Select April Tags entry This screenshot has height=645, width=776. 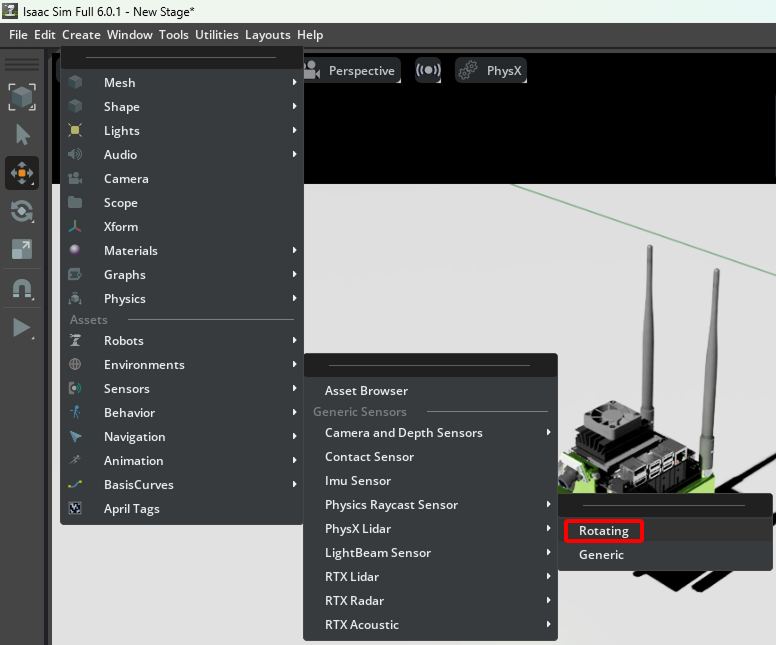pyautogui.click(x=182, y=508)
